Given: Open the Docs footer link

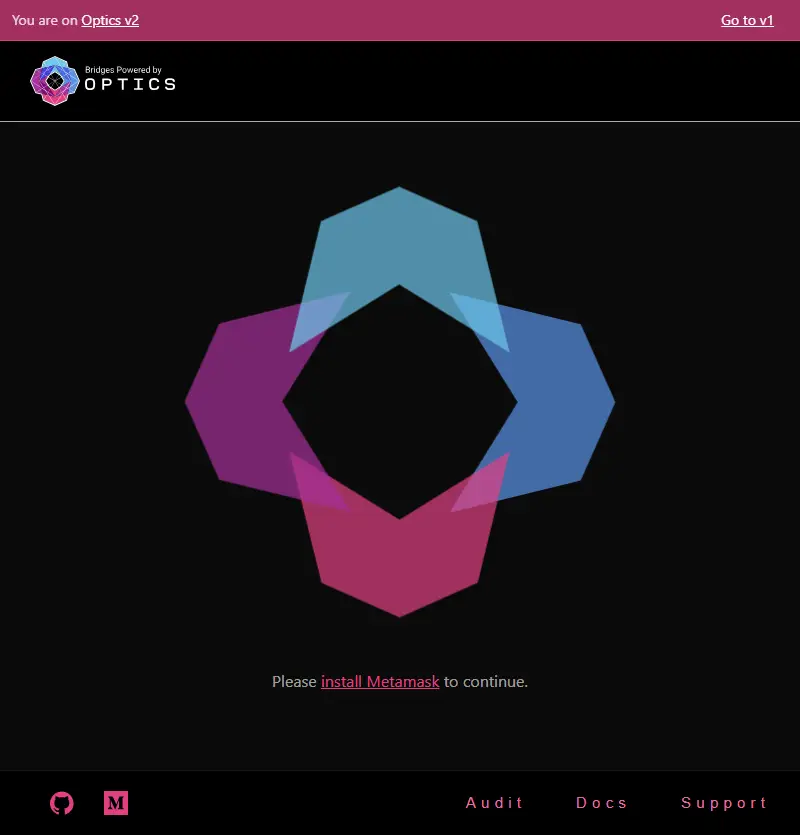Looking at the screenshot, I should click(601, 803).
